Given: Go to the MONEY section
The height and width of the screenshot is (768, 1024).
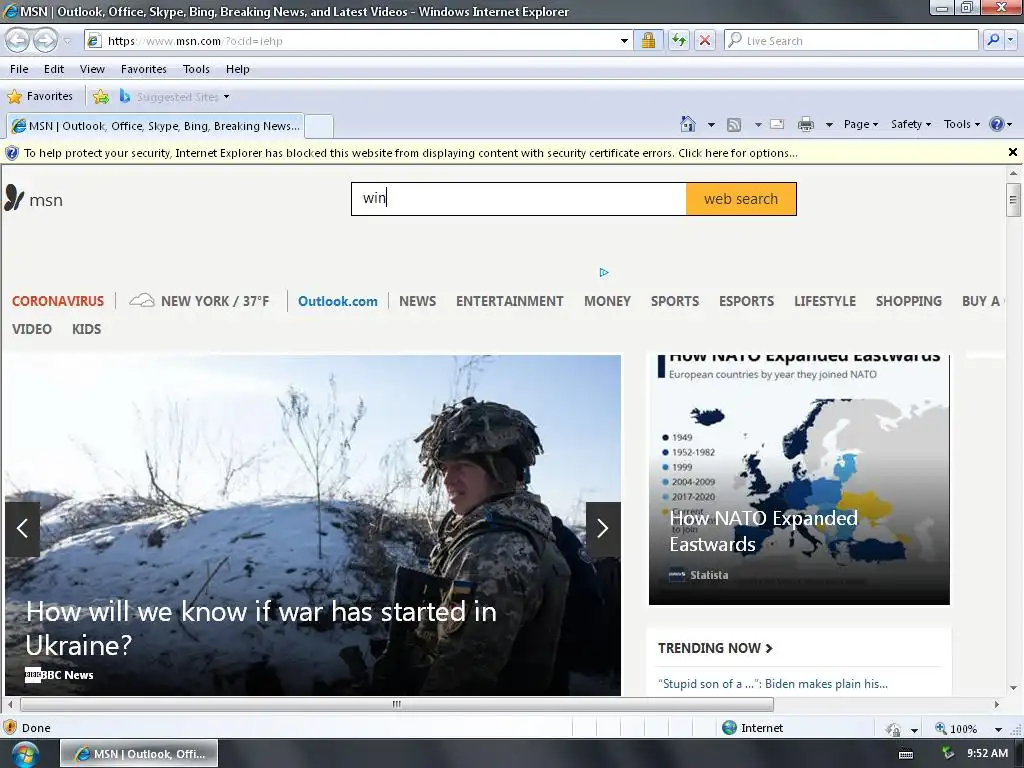Looking at the screenshot, I should [607, 301].
